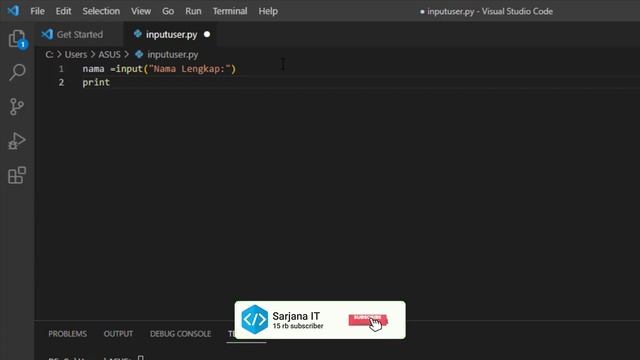Click the Users breadcrumb segment

[x=76, y=54]
